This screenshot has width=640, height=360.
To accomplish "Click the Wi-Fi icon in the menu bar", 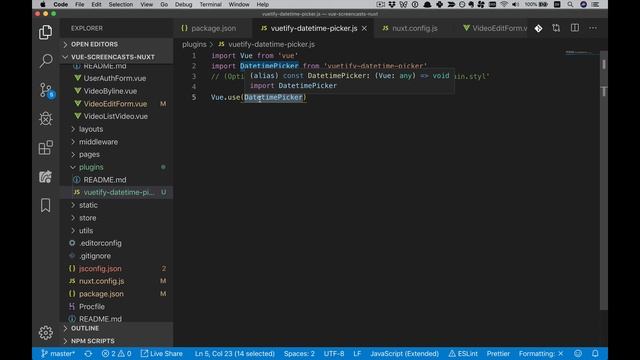I will [504, 4].
